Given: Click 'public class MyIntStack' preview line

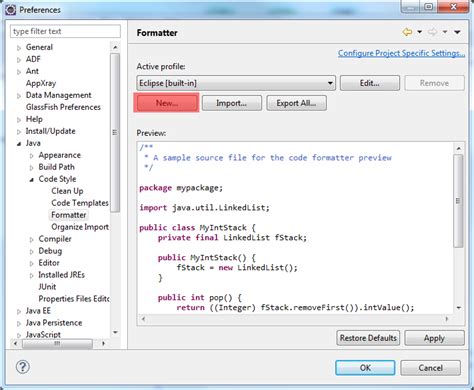Looking at the screenshot, I should [x=197, y=228].
